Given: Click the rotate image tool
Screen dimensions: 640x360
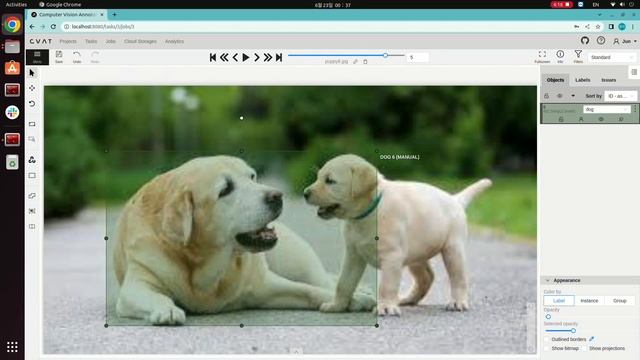Looking at the screenshot, I should (32, 104).
